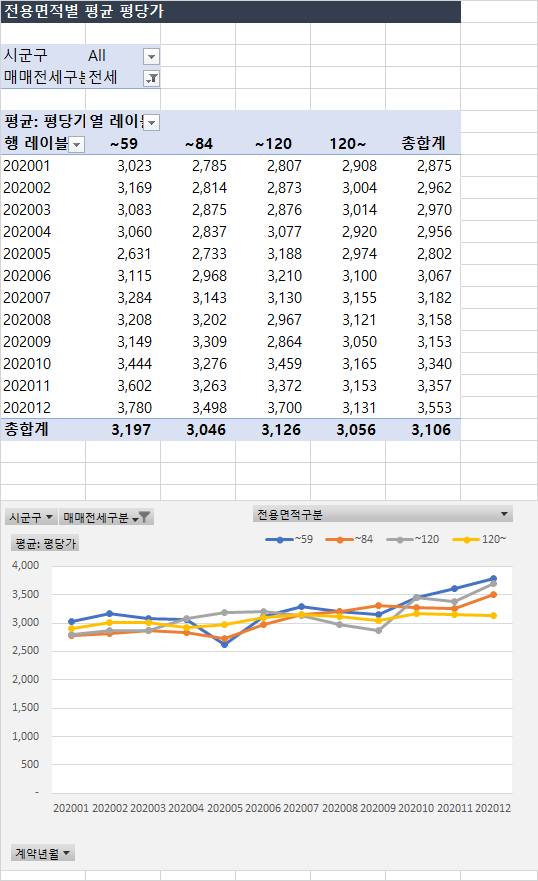538x881 pixels.
Task: Open the 행 레이블 row label dropdown
Action: (x=76, y=144)
